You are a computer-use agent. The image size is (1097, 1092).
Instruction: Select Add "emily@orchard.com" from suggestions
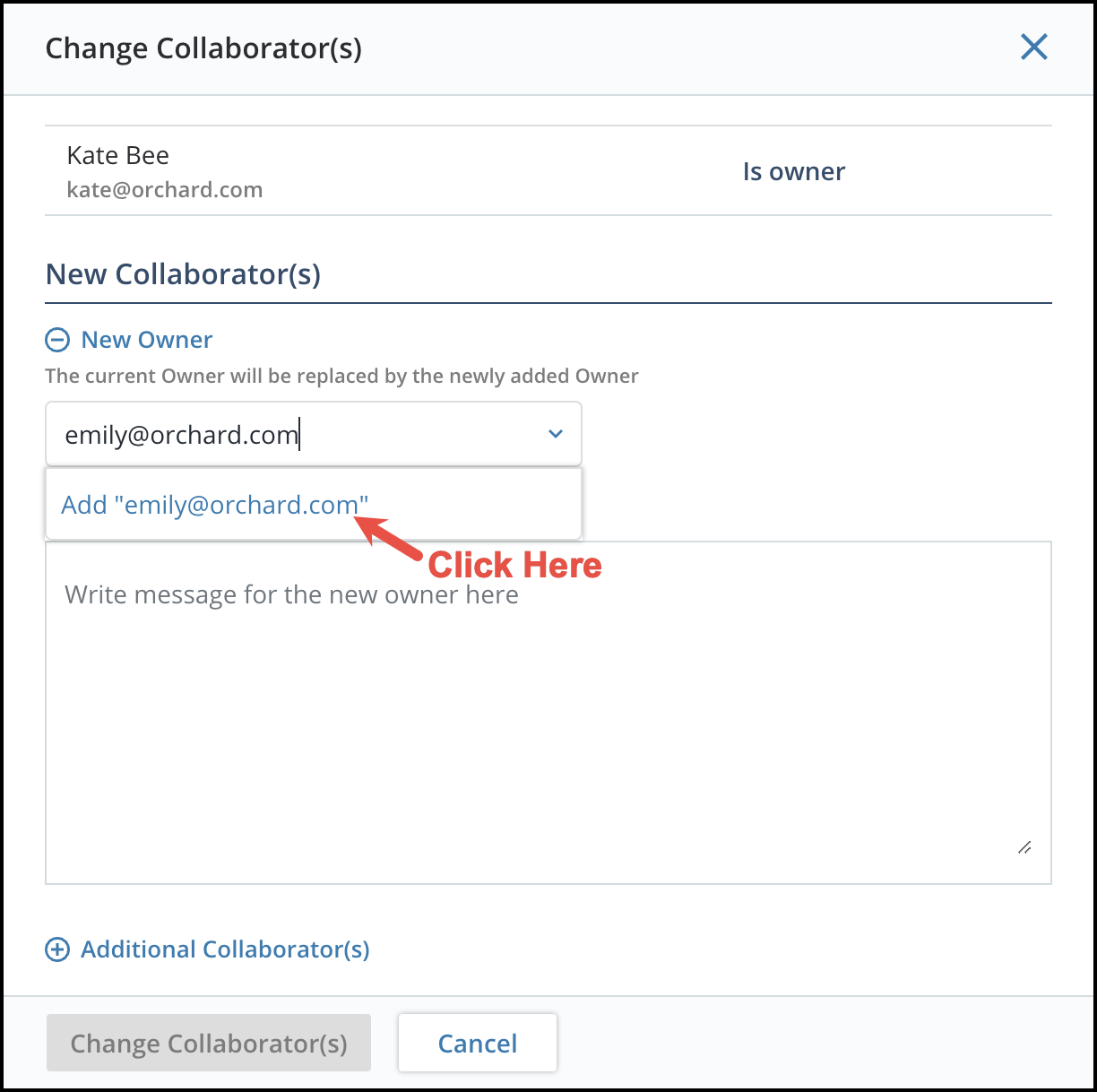(x=215, y=504)
